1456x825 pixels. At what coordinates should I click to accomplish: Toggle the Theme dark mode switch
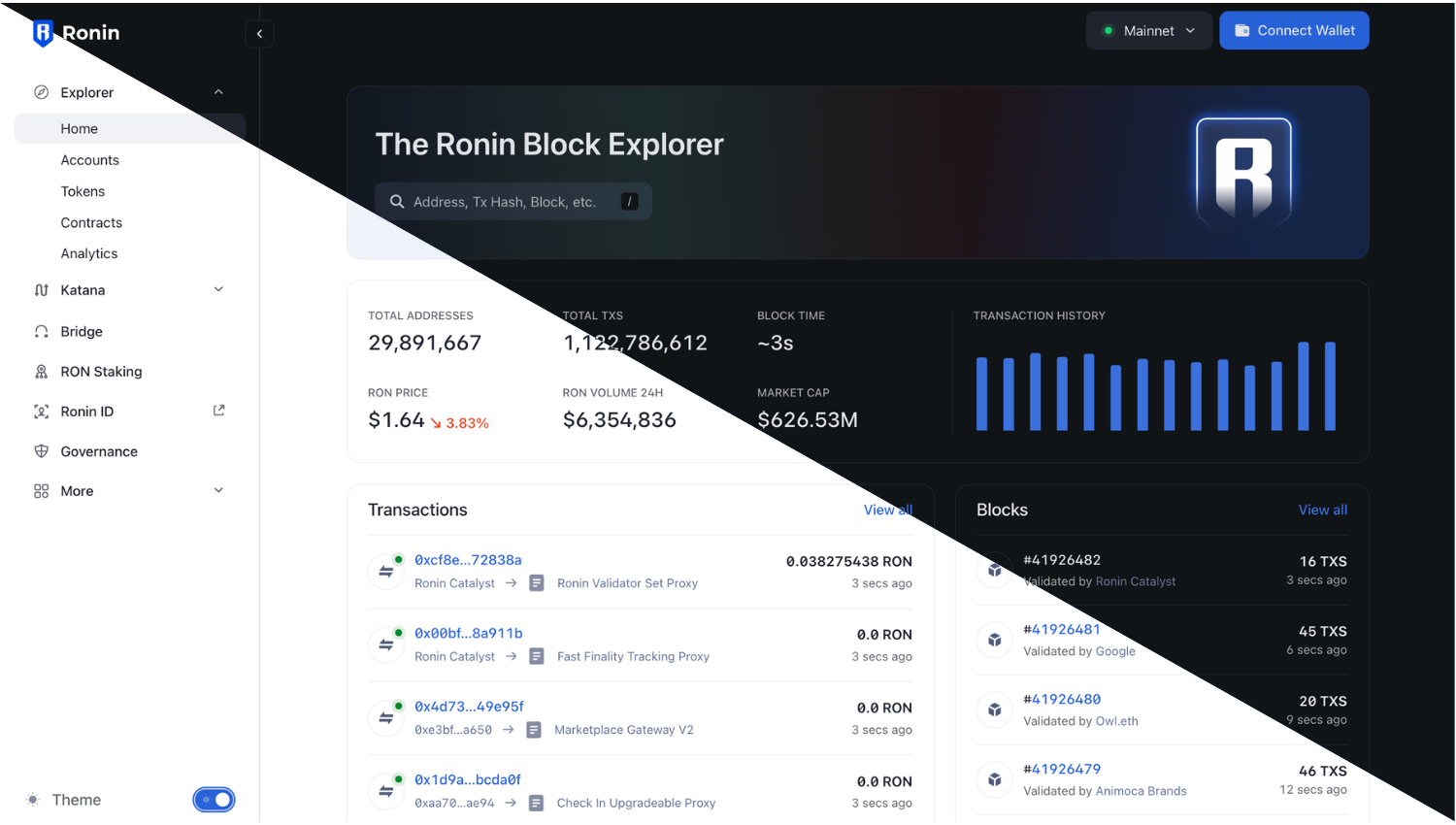point(214,800)
